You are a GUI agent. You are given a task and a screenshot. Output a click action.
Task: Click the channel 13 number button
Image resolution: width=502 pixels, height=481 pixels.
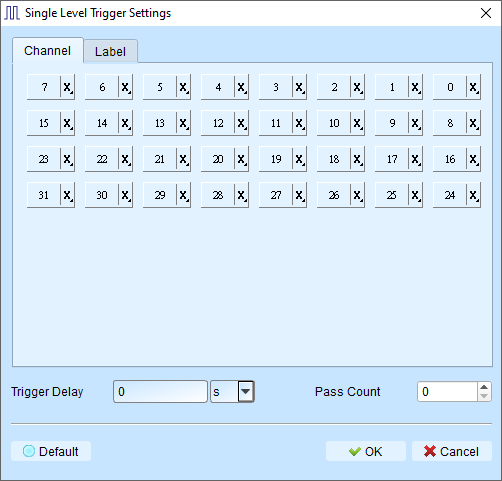tap(160, 123)
